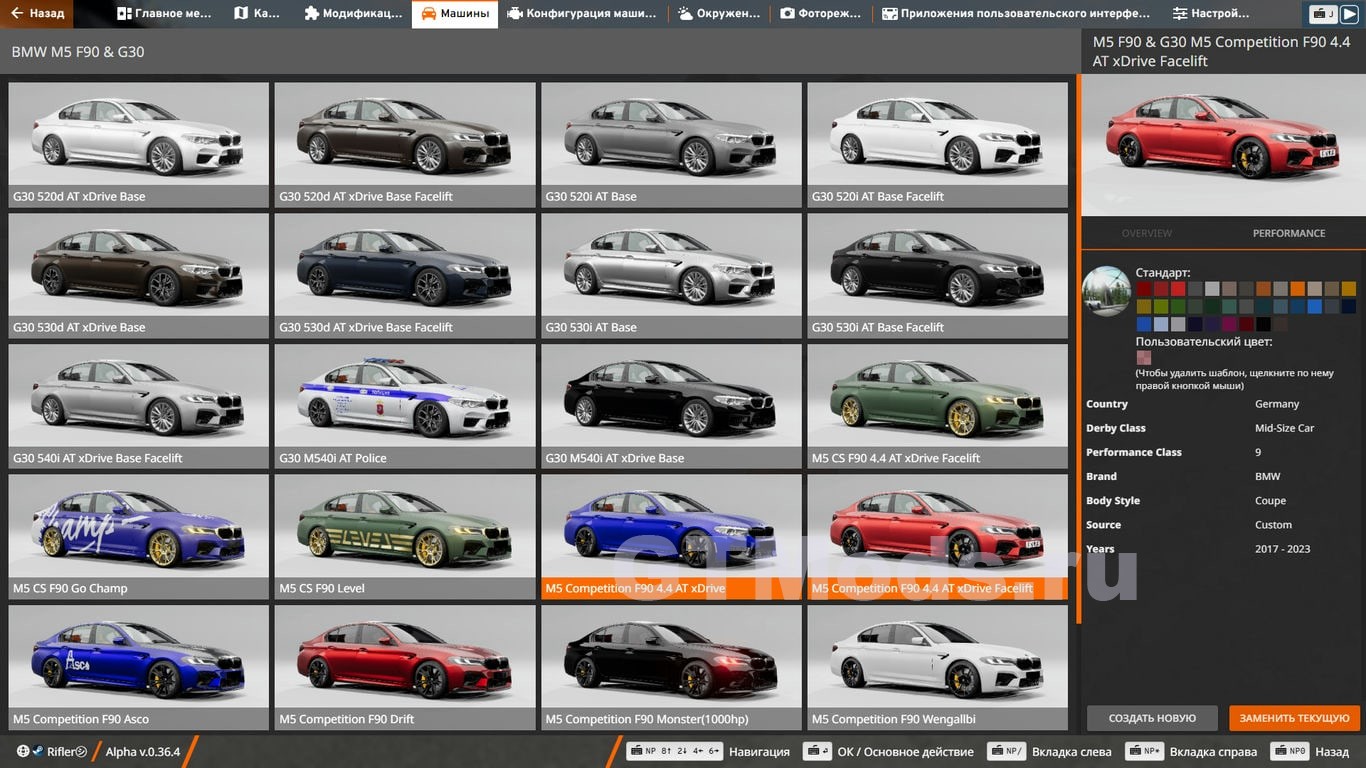Switch to the PERFORMANCE tab

[1288, 233]
